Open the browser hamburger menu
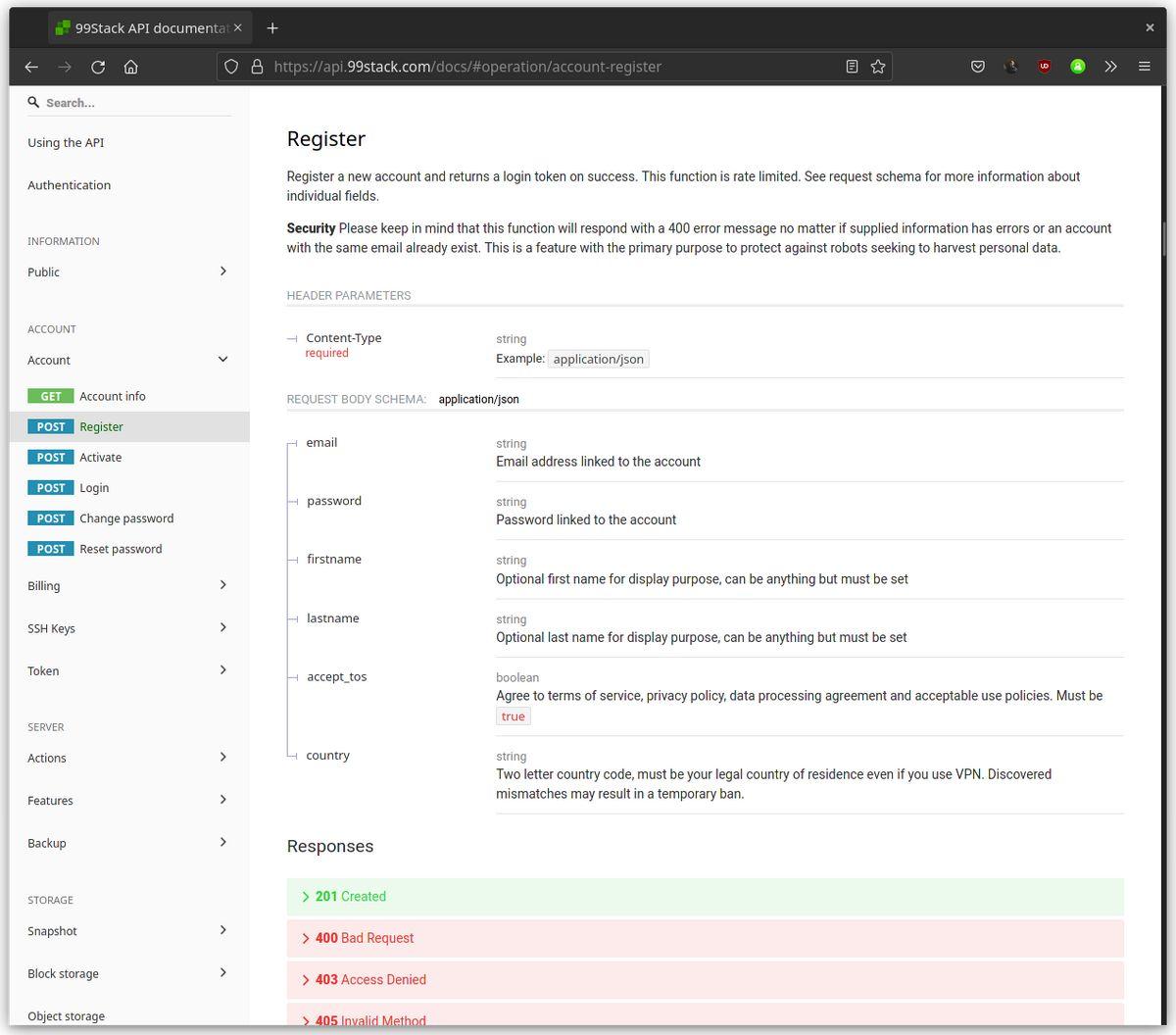The width and height of the screenshot is (1176, 1035). [x=1144, y=67]
